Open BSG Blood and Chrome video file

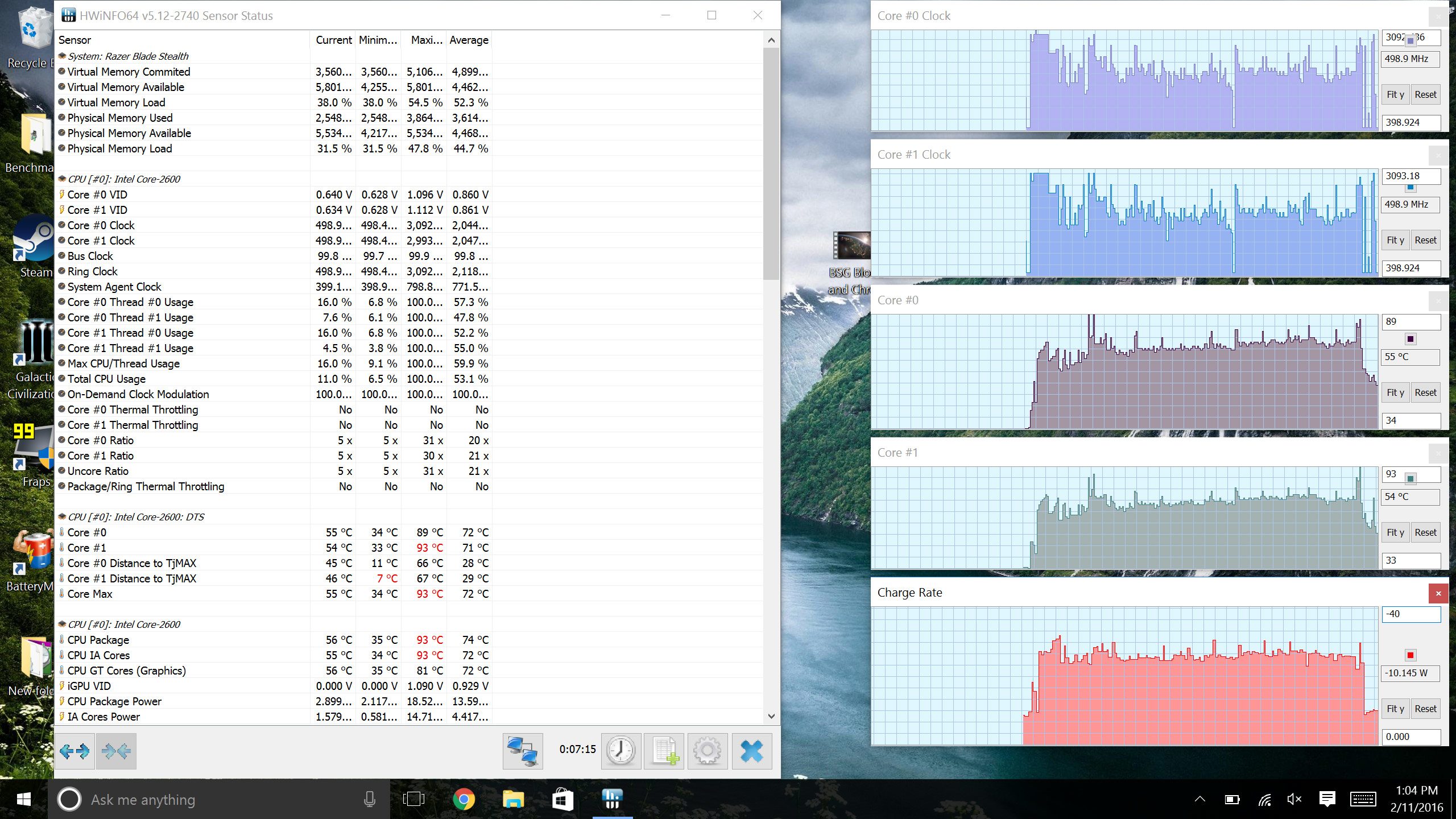(x=850, y=263)
